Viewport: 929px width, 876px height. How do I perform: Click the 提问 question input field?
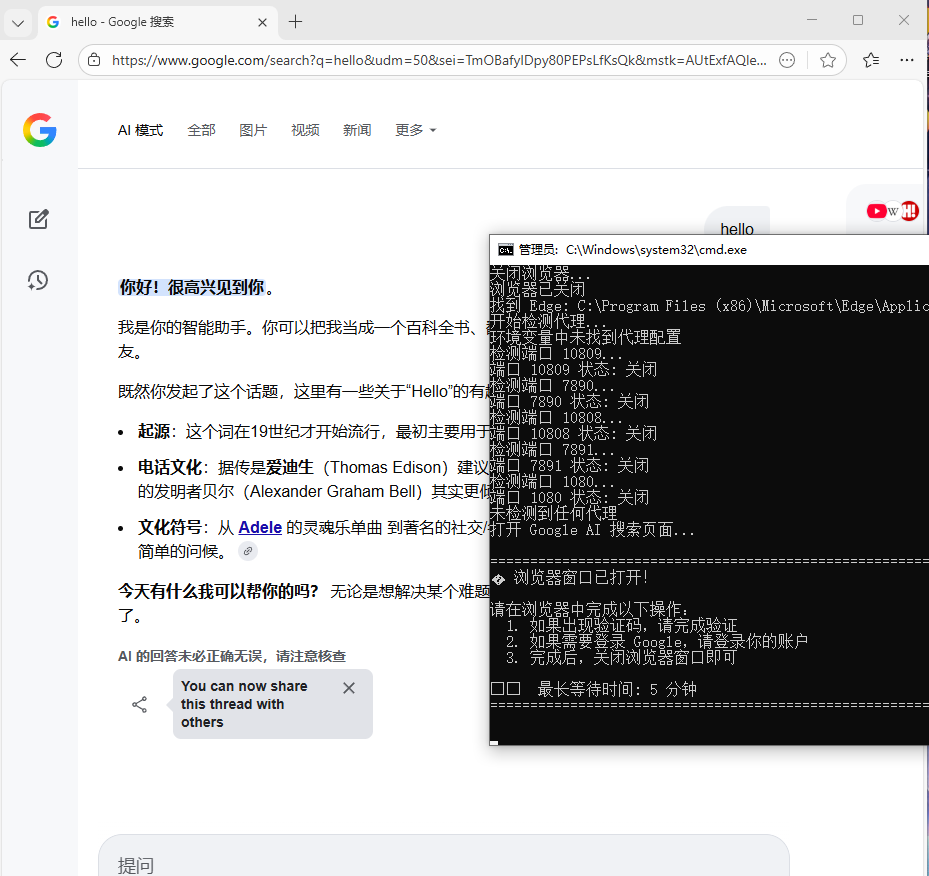pyautogui.click(x=444, y=856)
